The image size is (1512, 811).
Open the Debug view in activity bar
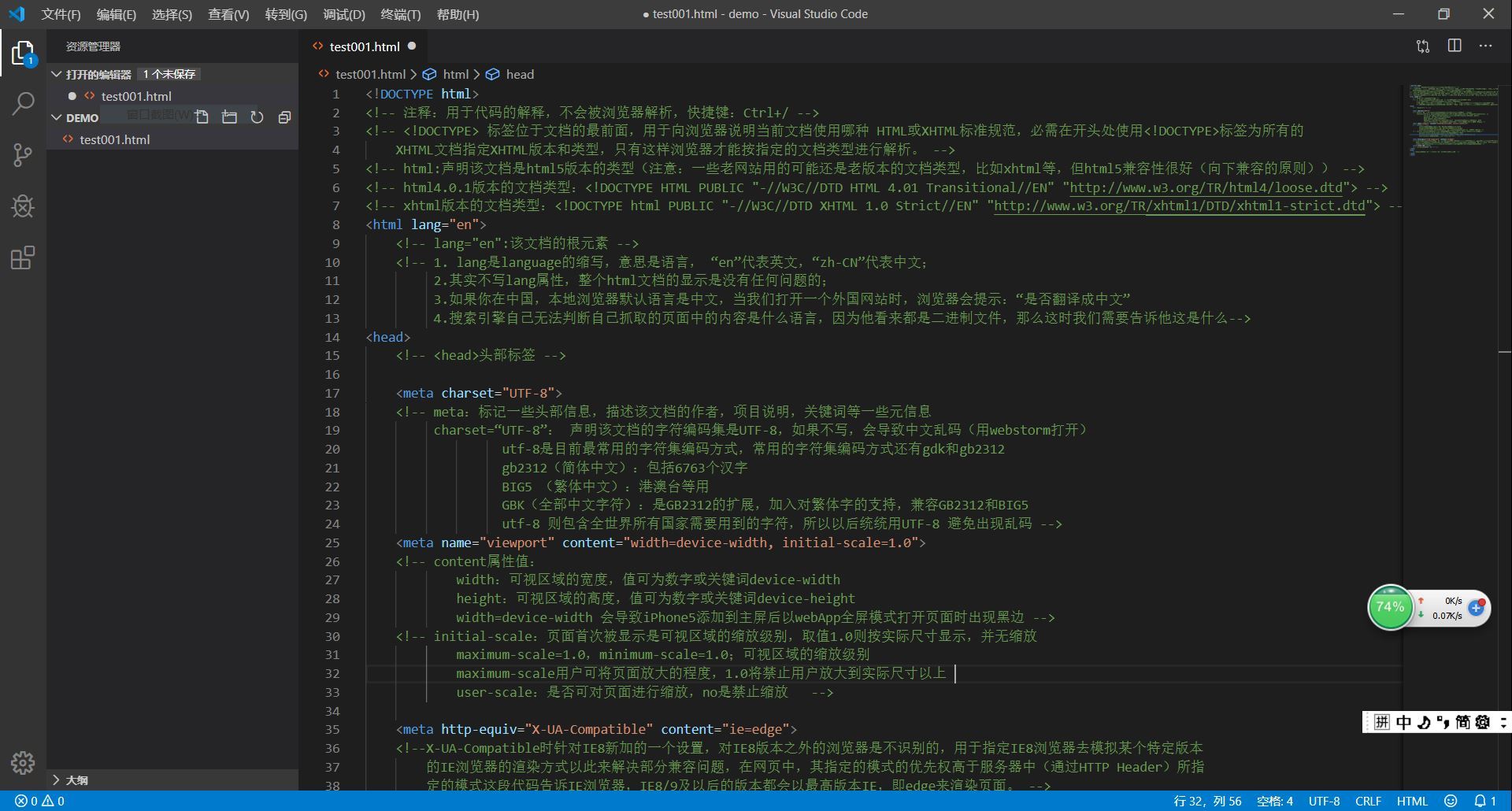coord(23,206)
